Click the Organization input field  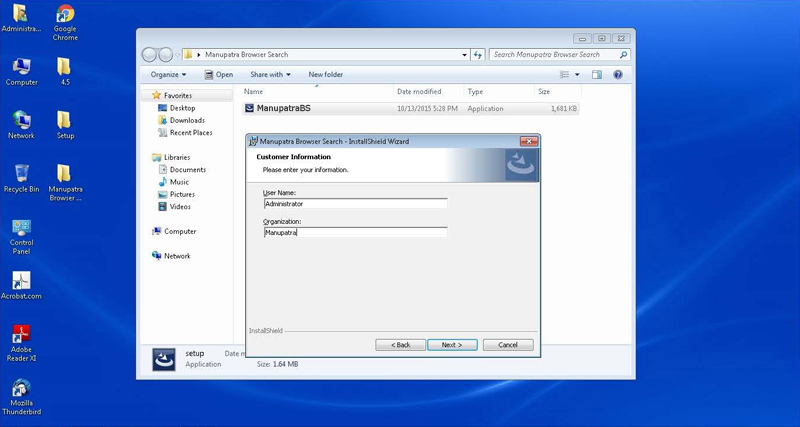point(356,232)
